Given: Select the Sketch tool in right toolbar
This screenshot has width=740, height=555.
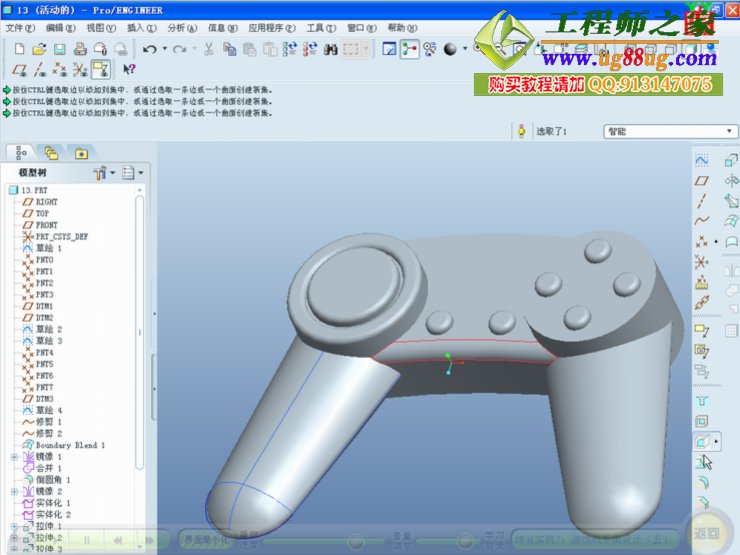Looking at the screenshot, I should [x=702, y=160].
